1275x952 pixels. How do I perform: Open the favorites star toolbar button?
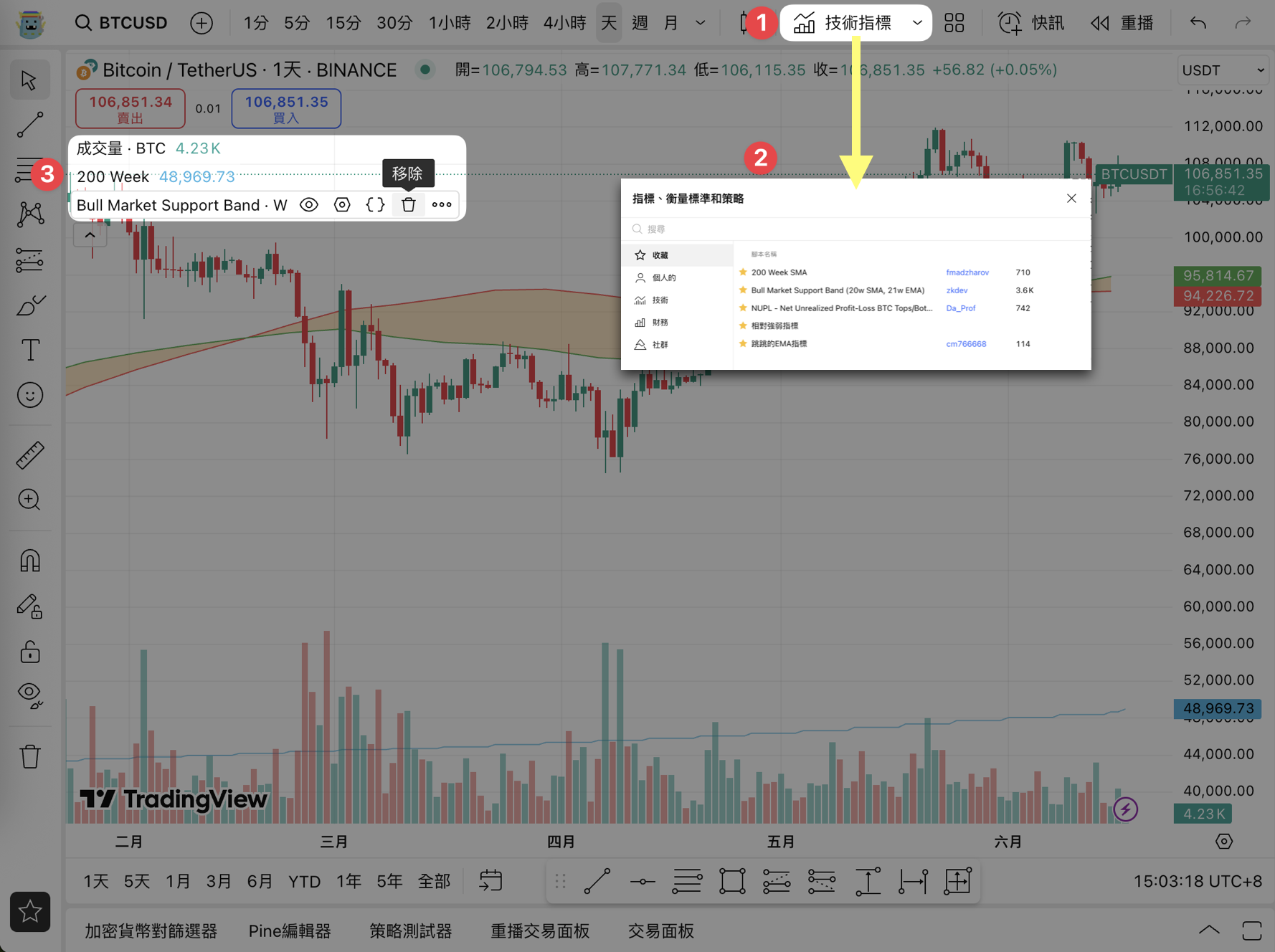30,912
